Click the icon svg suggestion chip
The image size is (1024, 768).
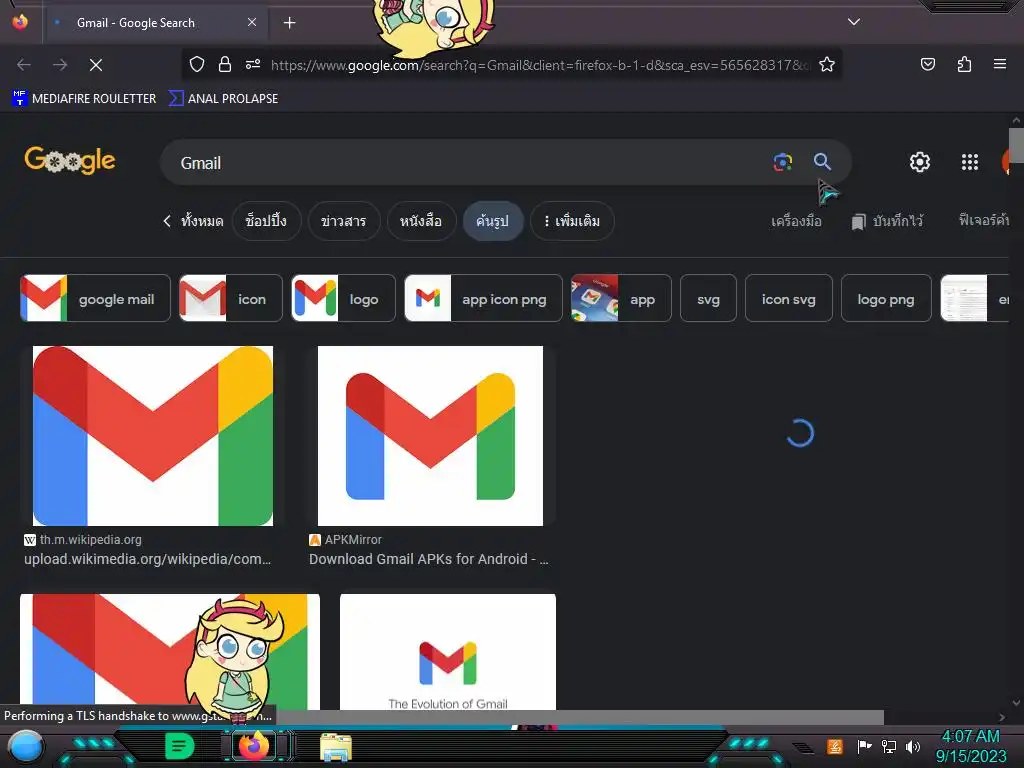789,298
